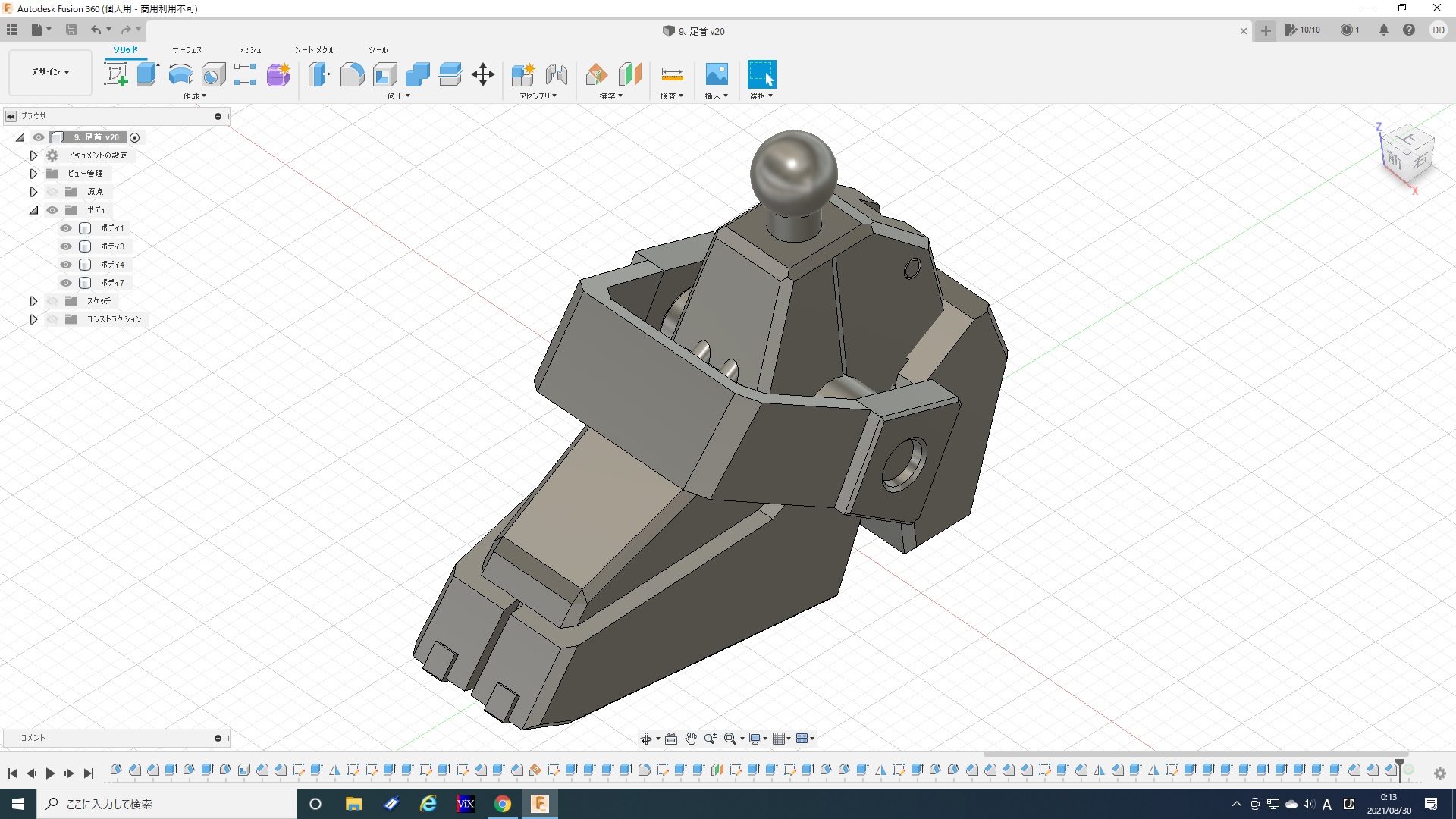Image resolution: width=1456 pixels, height=819 pixels.
Task: Click the Create Sketch tool icon
Action: 115,74
